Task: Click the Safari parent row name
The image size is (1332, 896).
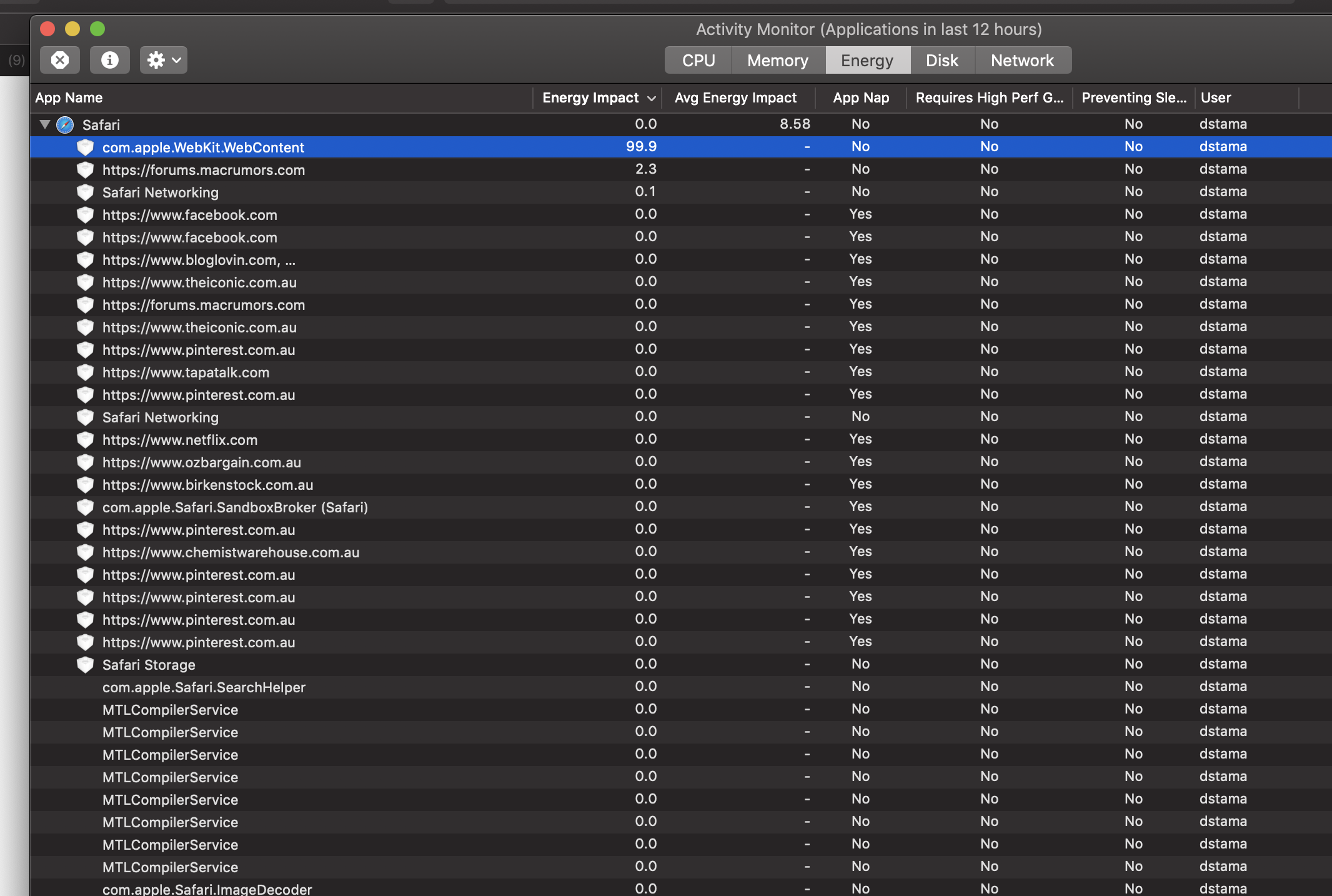Action: pyautogui.click(x=101, y=125)
